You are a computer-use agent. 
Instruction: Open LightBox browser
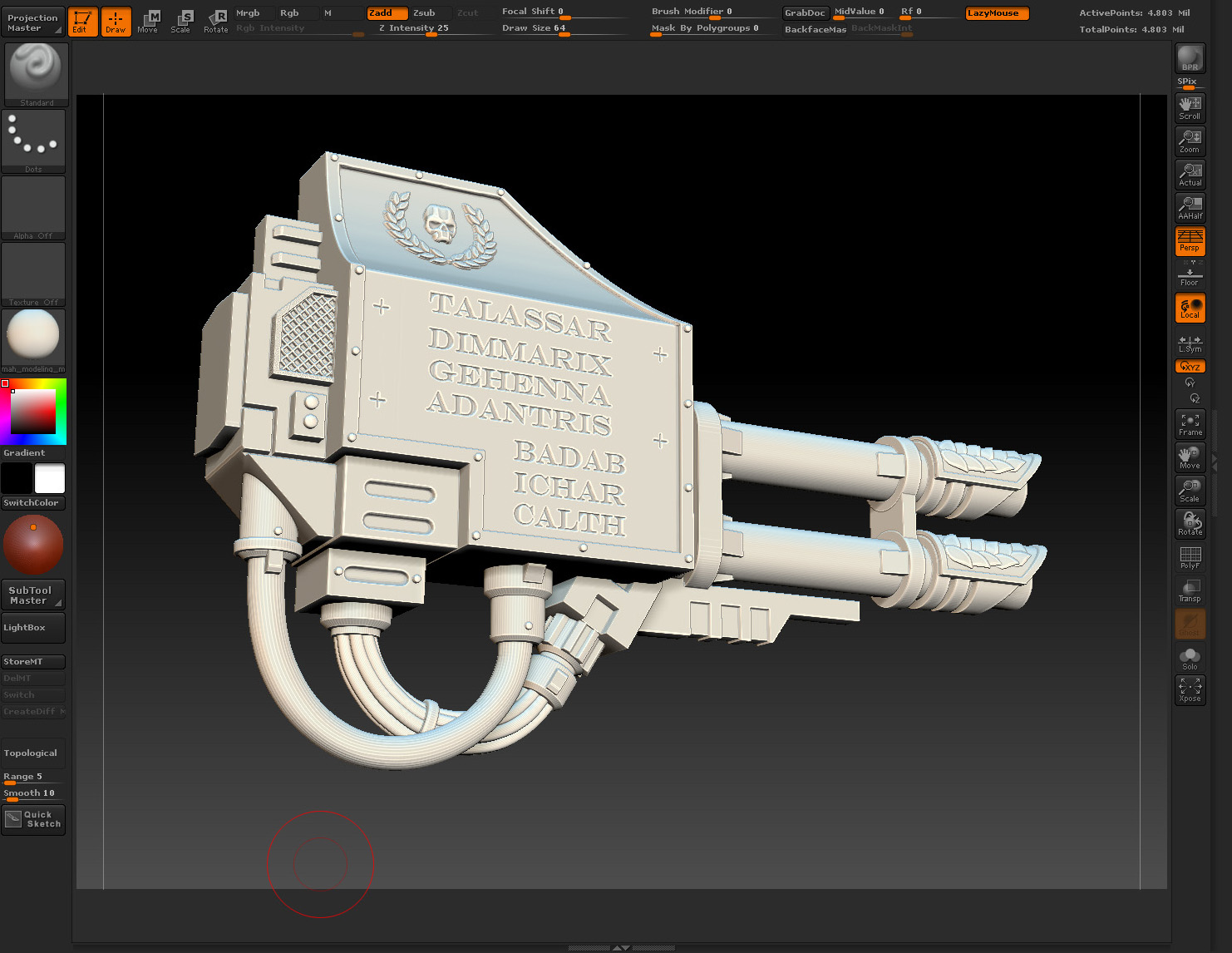click(33, 628)
